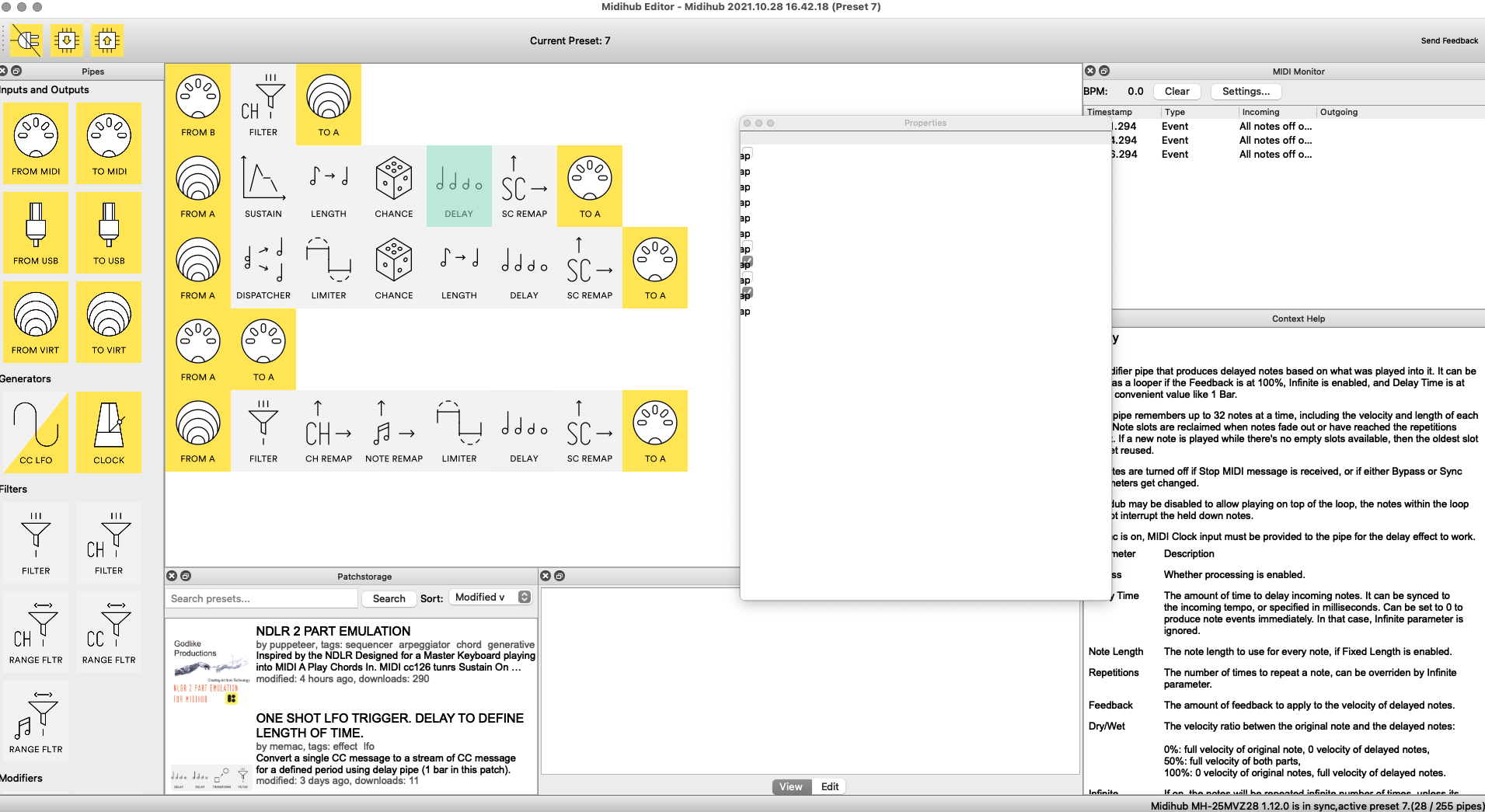1485x812 pixels.
Task: Select the CH REMAP pipe in bottom row
Action: coord(329,431)
